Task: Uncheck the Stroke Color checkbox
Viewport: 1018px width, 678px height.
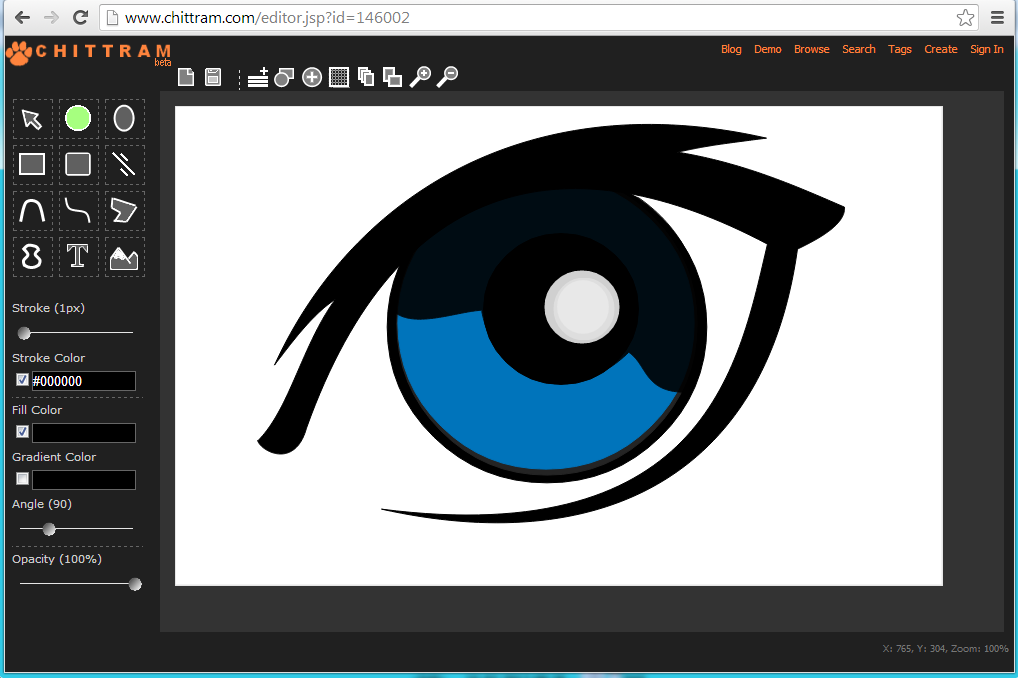Action: pyautogui.click(x=23, y=380)
